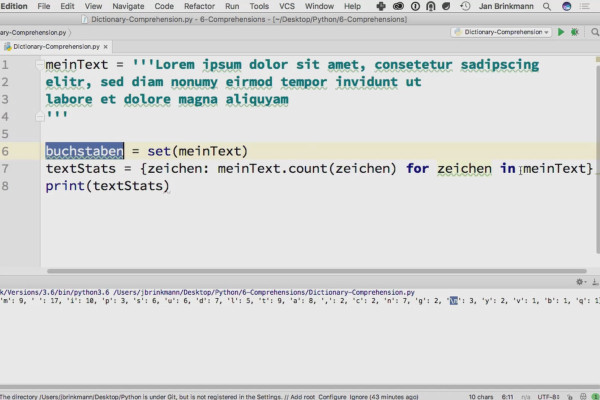Click 'textStats' on line 7
Viewport: 600px width, 400px height.
pyautogui.click(x=81, y=168)
